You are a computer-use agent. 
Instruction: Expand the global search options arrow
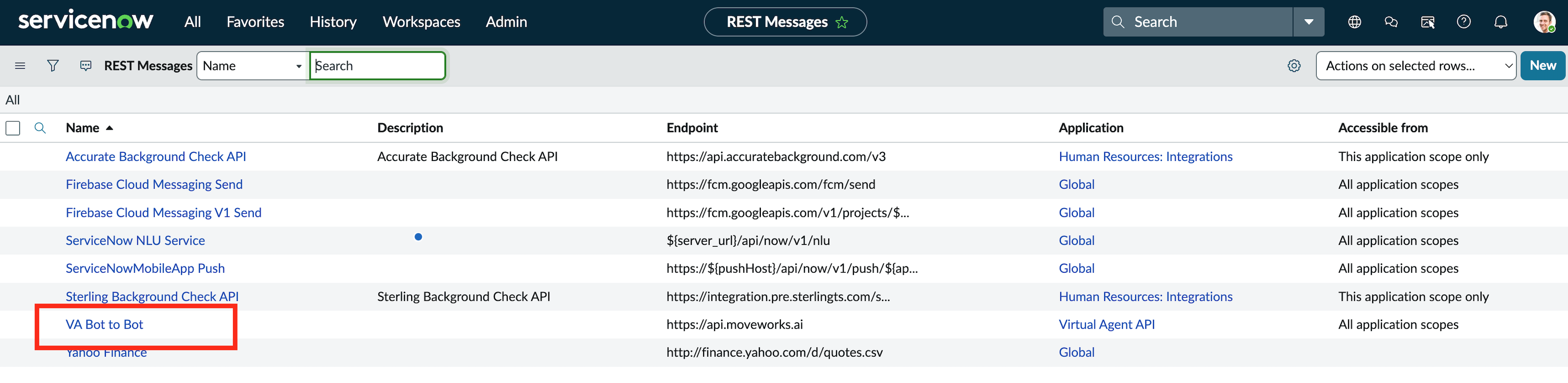click(1309, 23)
